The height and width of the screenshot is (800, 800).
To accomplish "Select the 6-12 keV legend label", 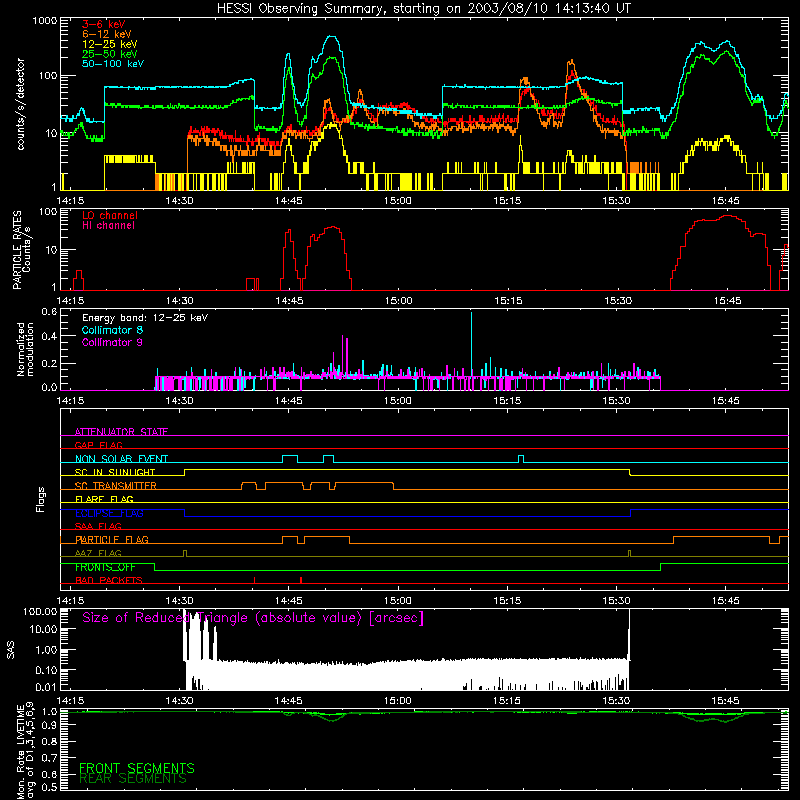I will coord(107,34).
